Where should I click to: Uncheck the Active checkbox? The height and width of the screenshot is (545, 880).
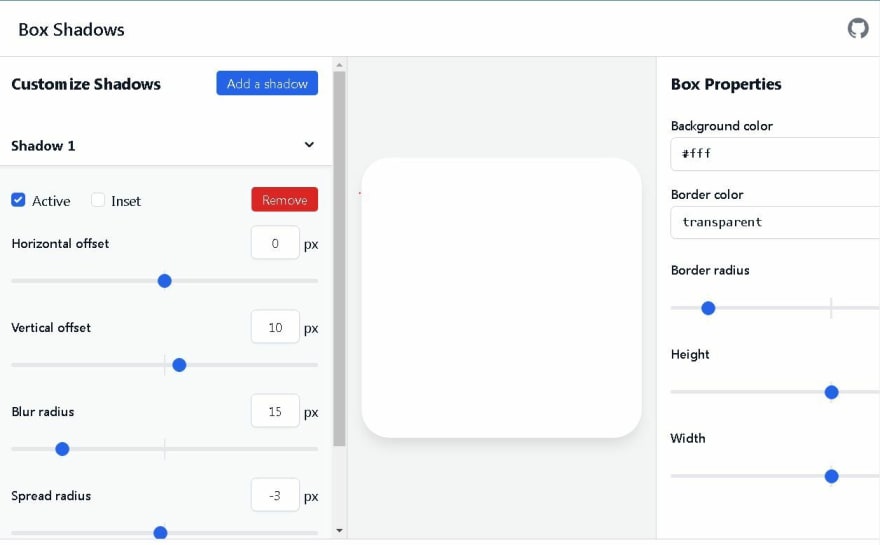point(18,200)
